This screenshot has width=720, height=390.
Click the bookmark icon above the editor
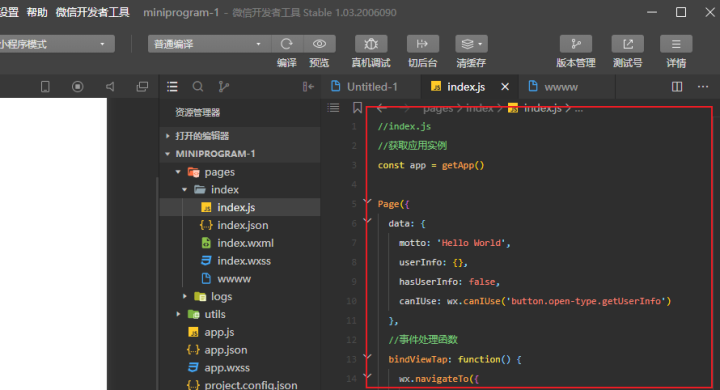coord(357,108)
